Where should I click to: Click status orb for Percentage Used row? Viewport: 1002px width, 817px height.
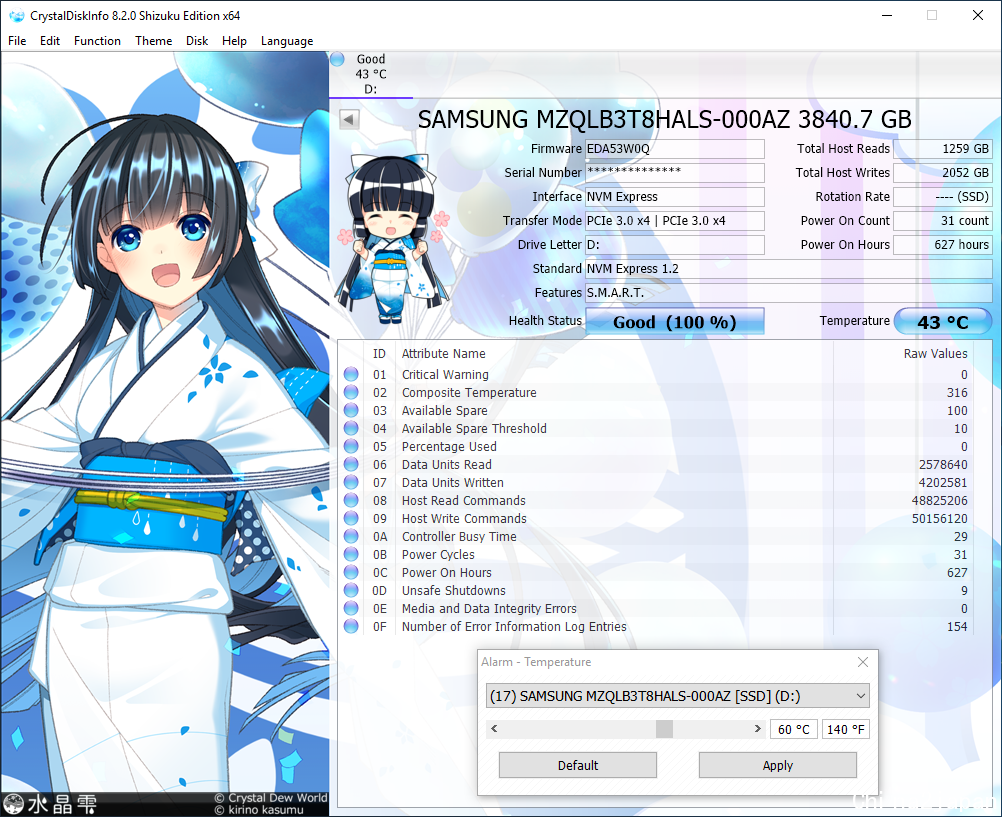(x=351, y=446)
